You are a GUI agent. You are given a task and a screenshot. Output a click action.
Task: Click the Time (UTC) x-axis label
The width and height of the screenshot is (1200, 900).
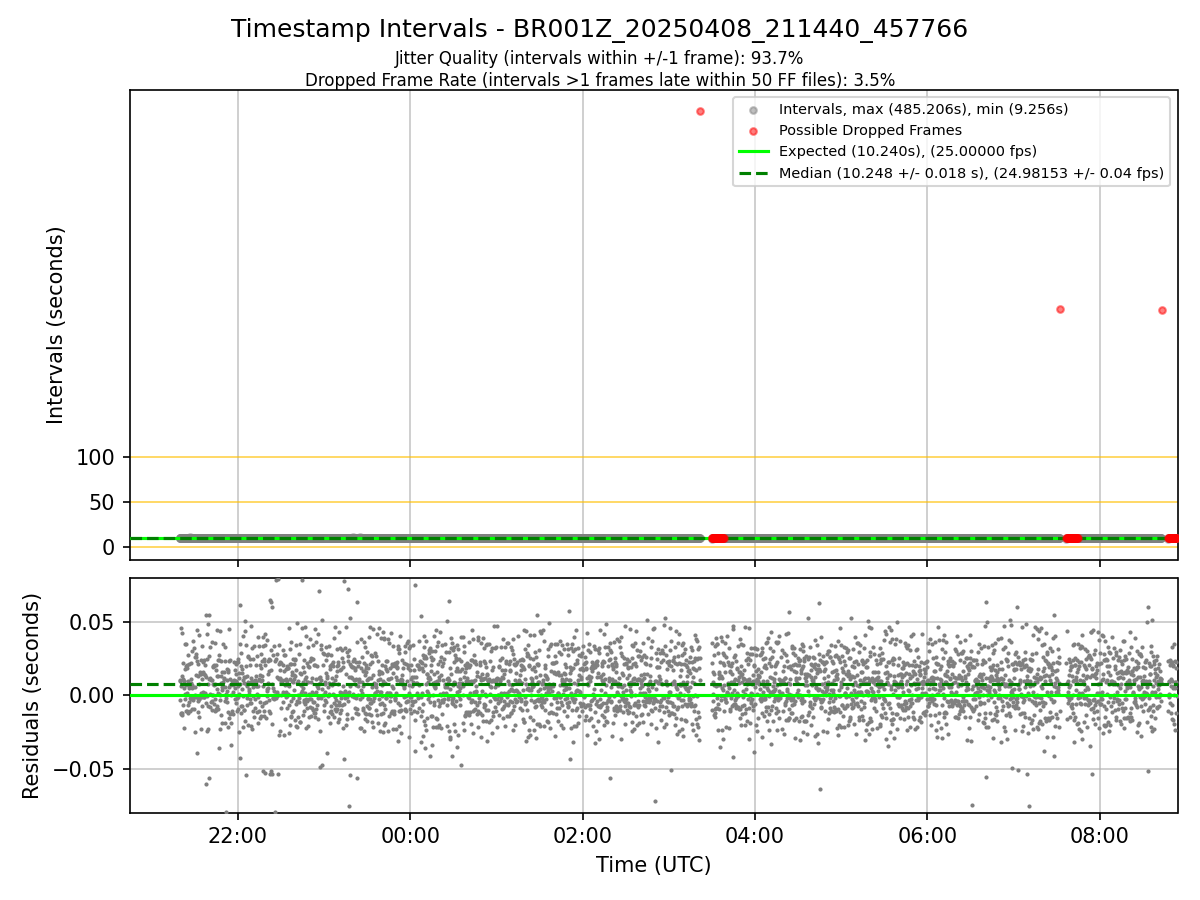pos(653,865)
